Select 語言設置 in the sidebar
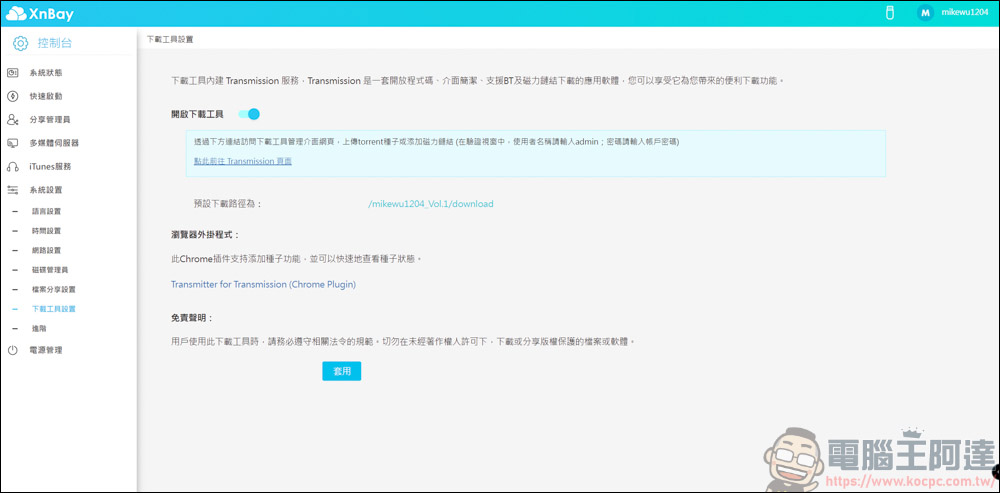 pos(46,211)
